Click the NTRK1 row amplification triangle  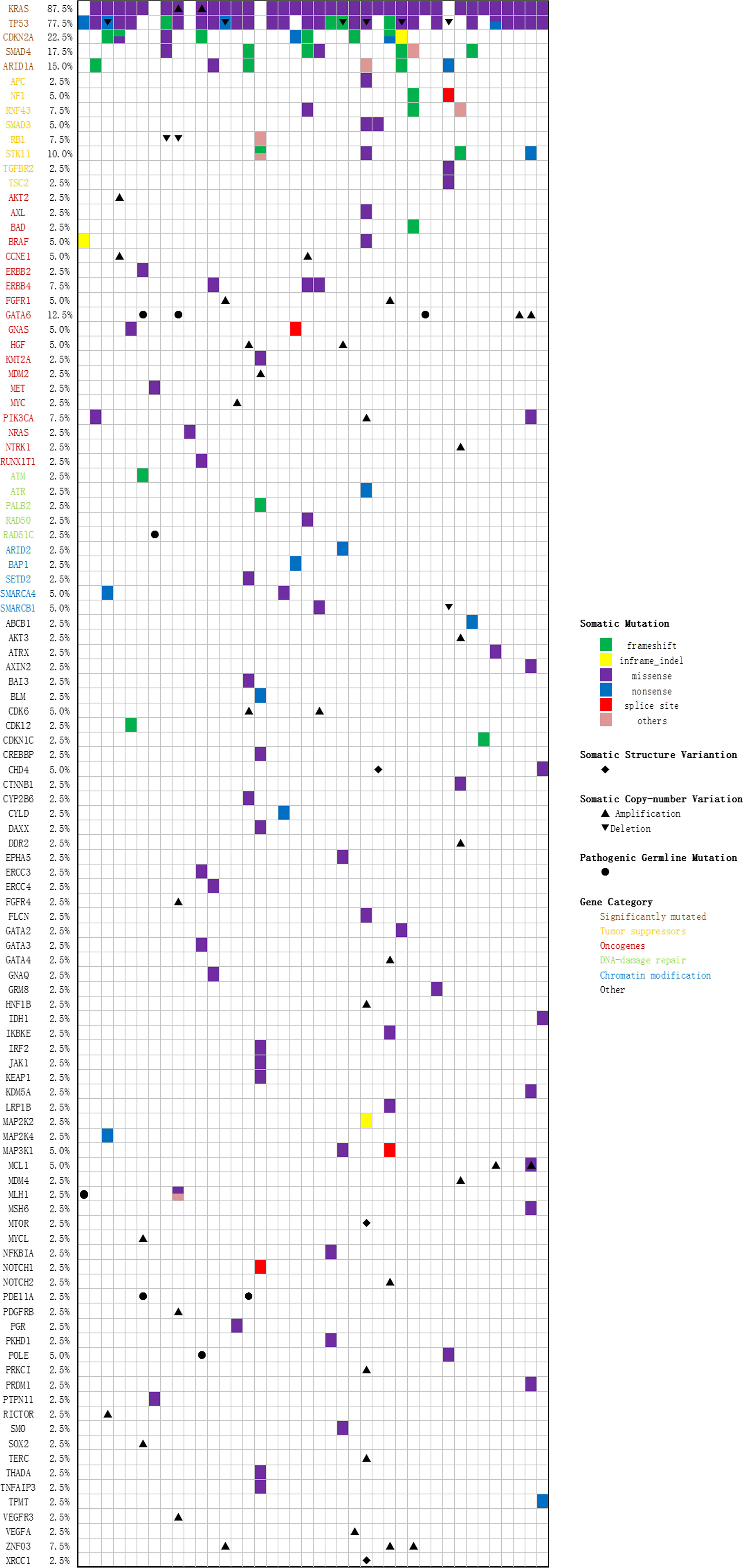pyautogui.click(x=460, y=447)
